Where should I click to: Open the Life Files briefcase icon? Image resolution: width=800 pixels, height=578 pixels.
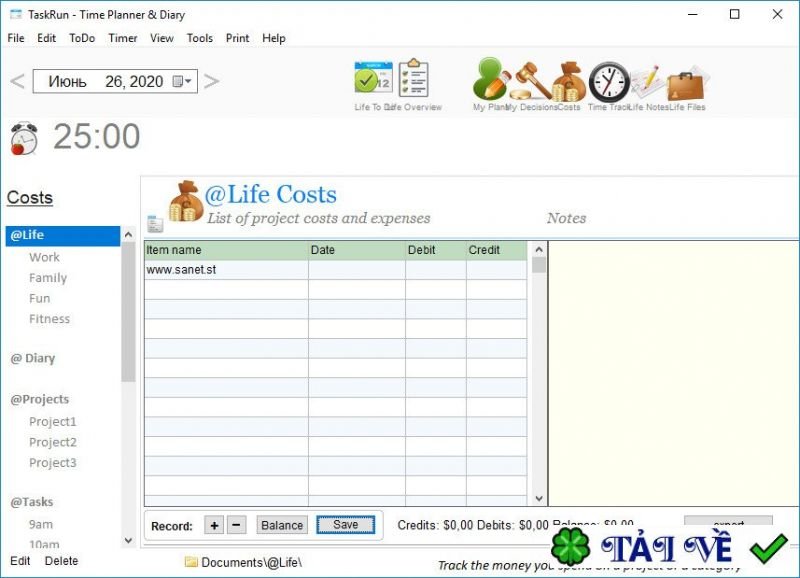click(x=687, y=84)
